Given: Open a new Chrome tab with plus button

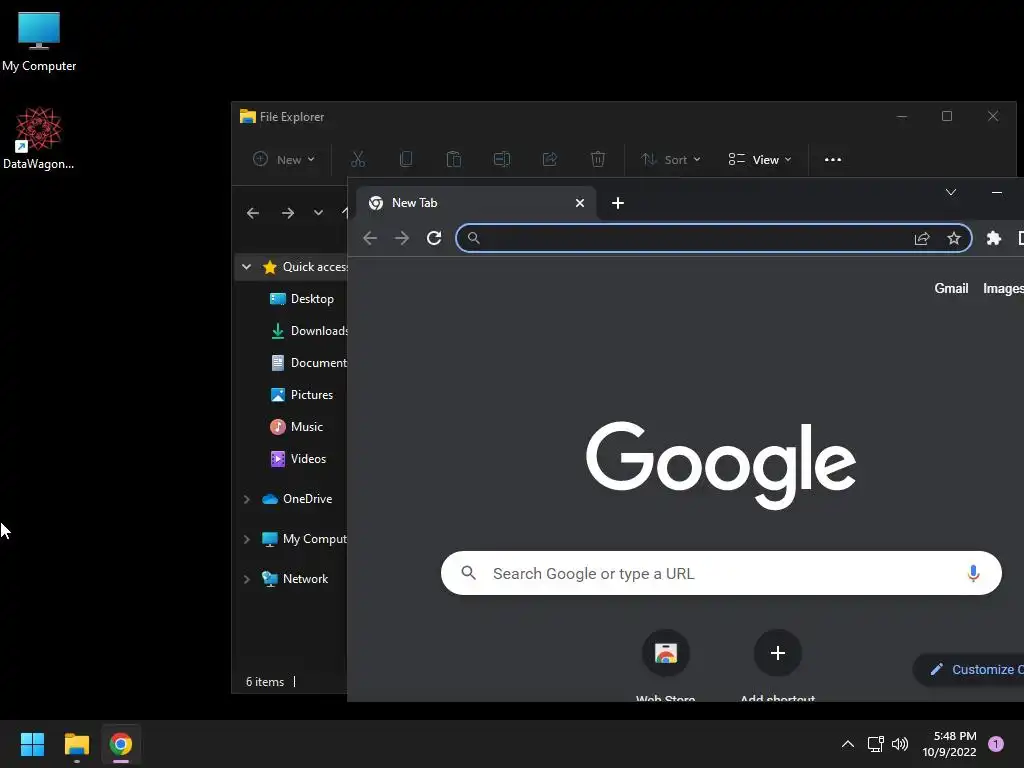Looking at the screenshot, I should (618, 203).
